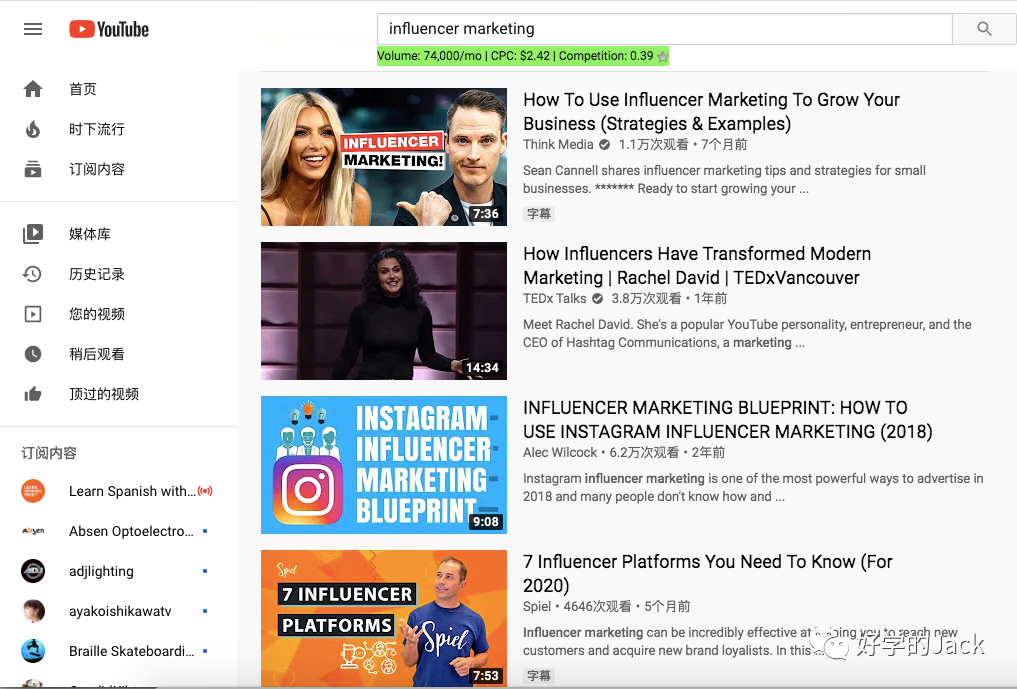
Task: Click the 顶过的视频 thumbs-up icon
Action: 33,394
